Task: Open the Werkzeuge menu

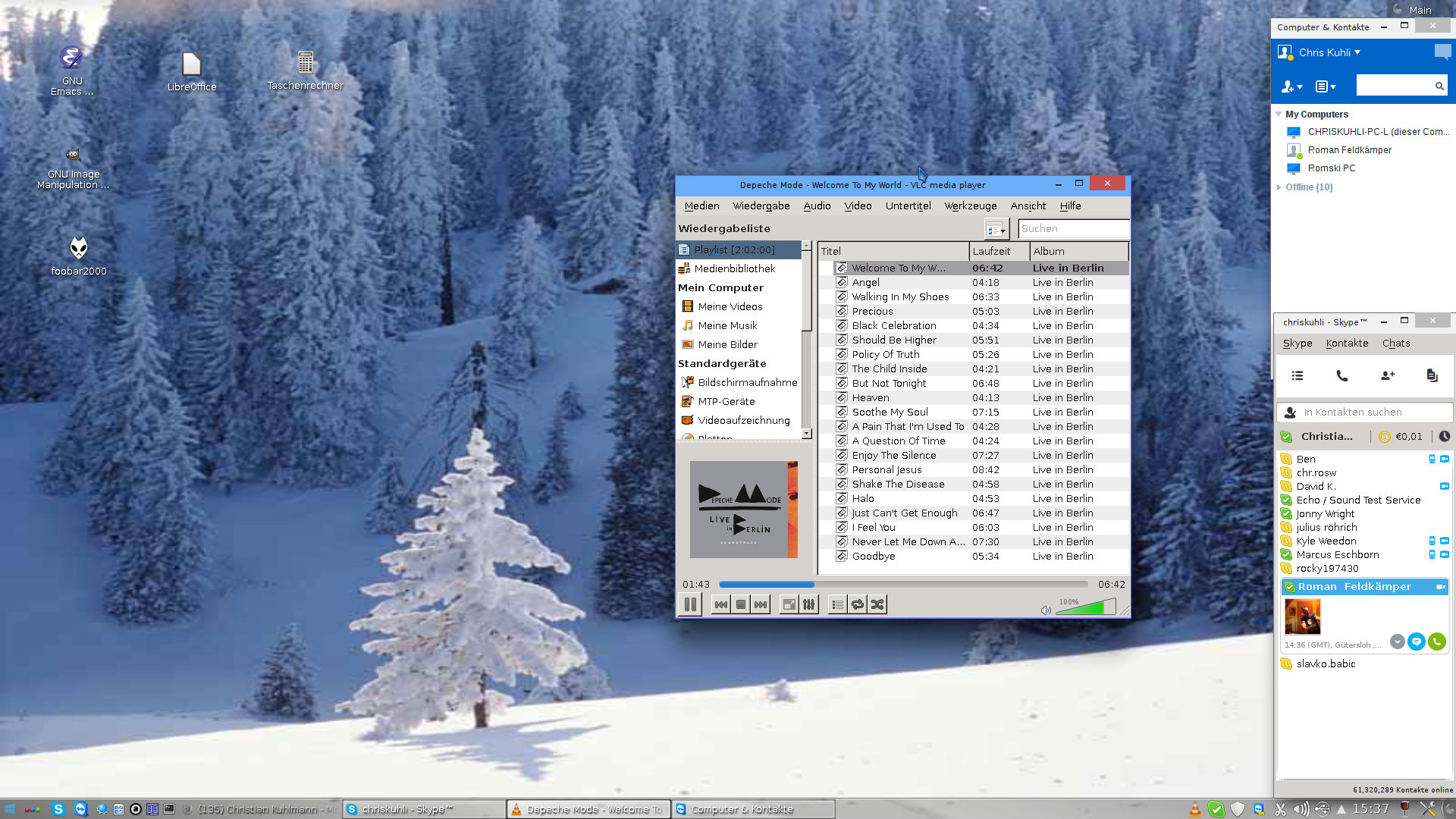Action: coord(970,206)
